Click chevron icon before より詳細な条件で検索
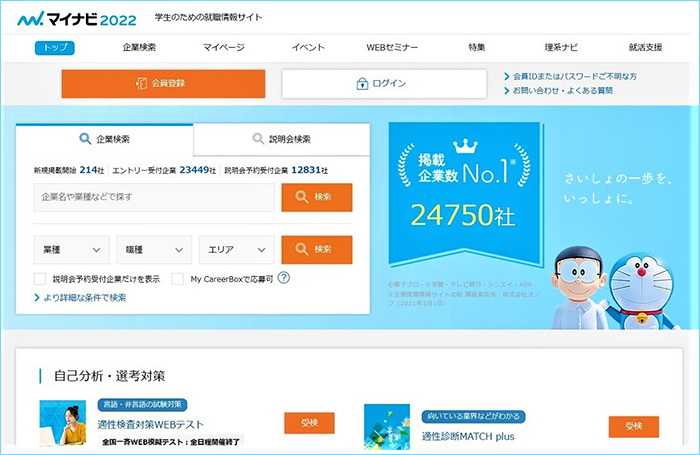700x455 pixels. click(37, 297)
